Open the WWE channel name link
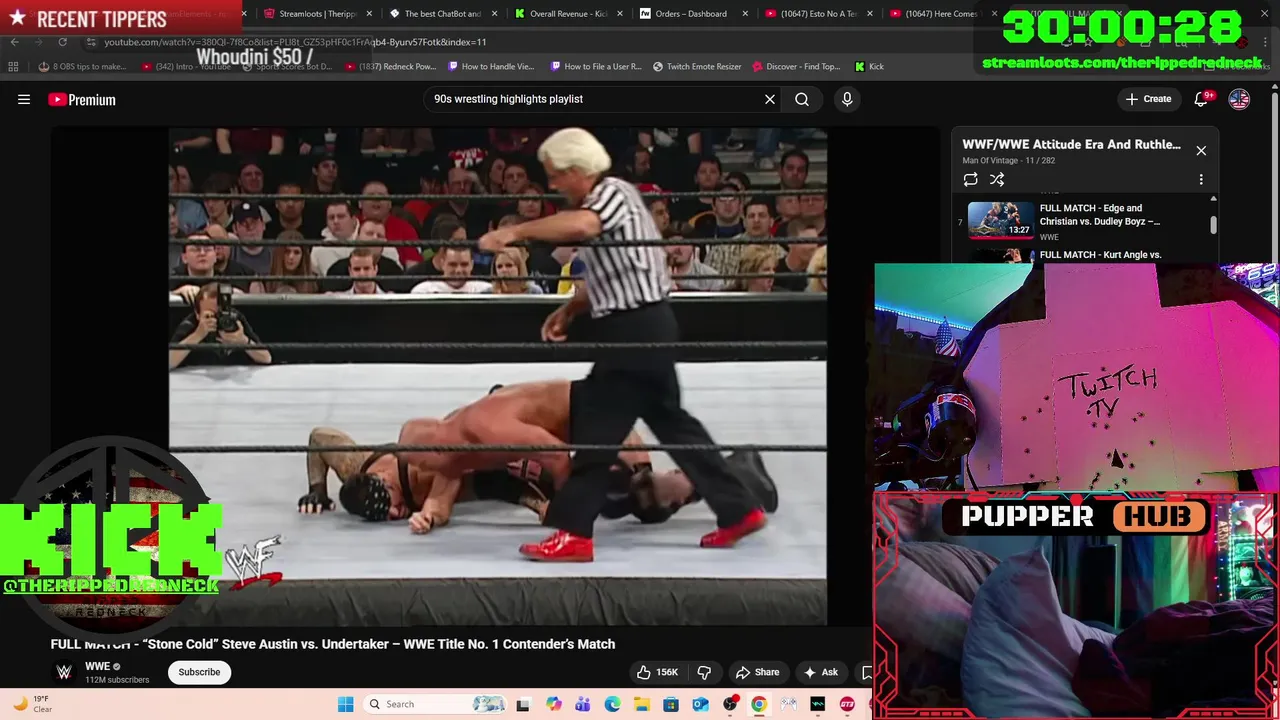 (x=97, y=666)
